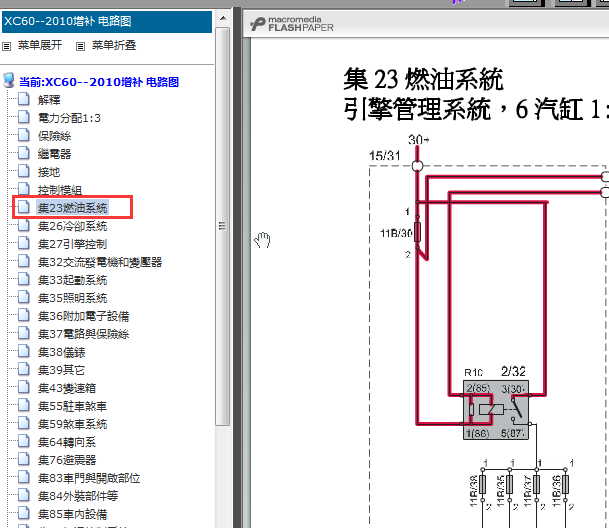This screenshot has height=528, width=609.
Task: Click page icon next to 電力分配1:3
Action: 24,117
